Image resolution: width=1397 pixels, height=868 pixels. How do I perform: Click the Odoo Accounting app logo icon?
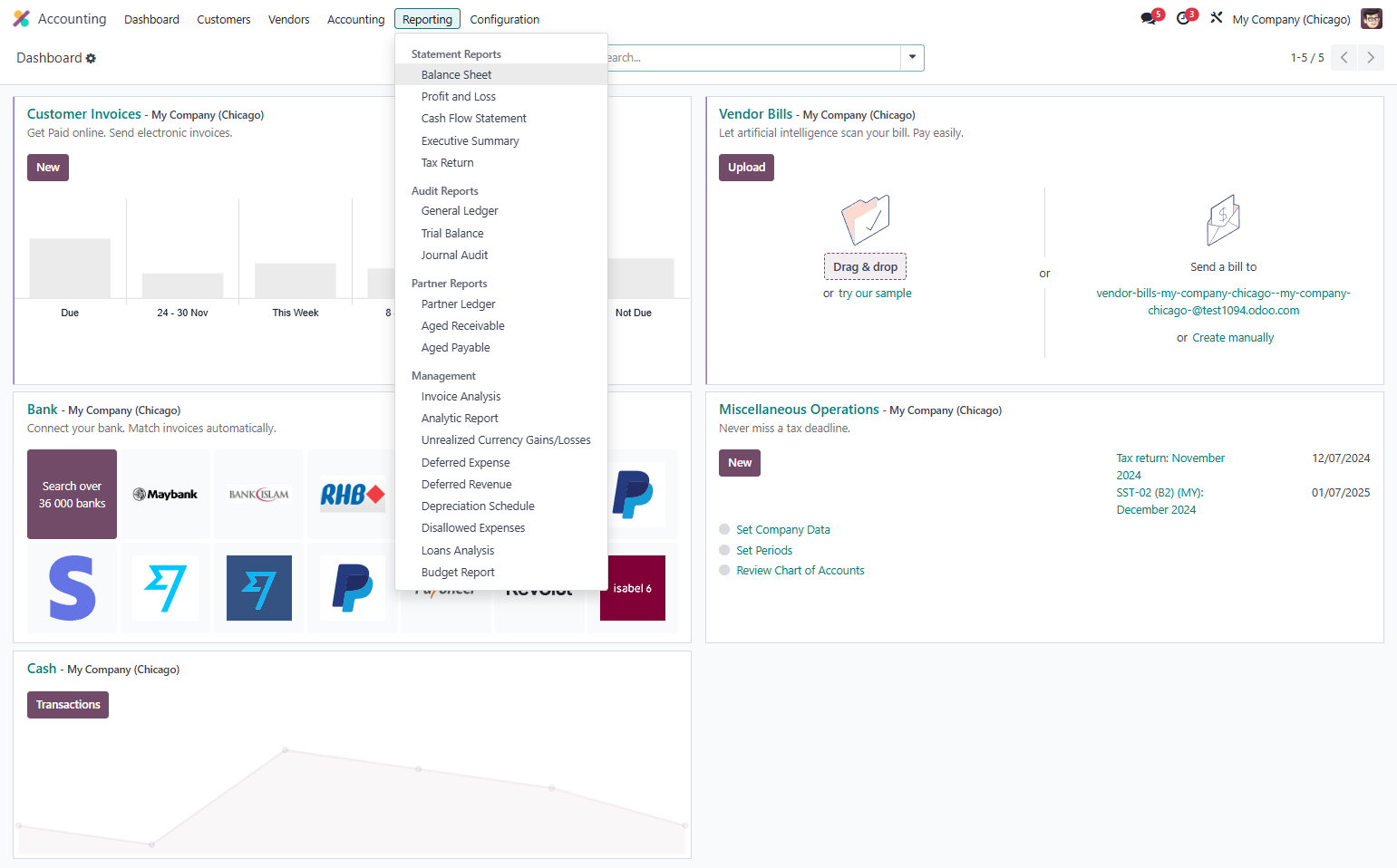click(21, 19)
